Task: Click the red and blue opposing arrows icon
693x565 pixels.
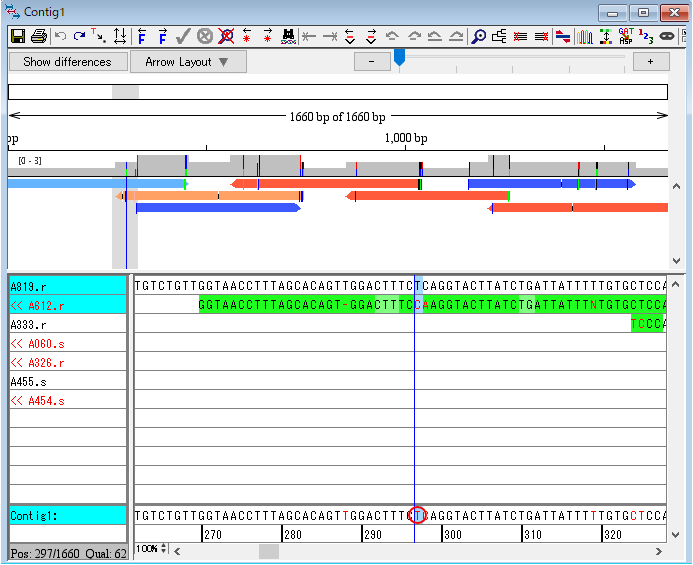Action: tap(563, 37)
